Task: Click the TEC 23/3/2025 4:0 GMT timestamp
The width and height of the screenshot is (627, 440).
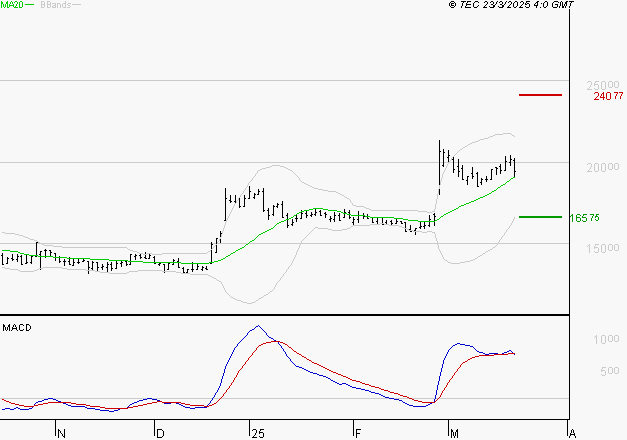Action: [x=511, y=5]
